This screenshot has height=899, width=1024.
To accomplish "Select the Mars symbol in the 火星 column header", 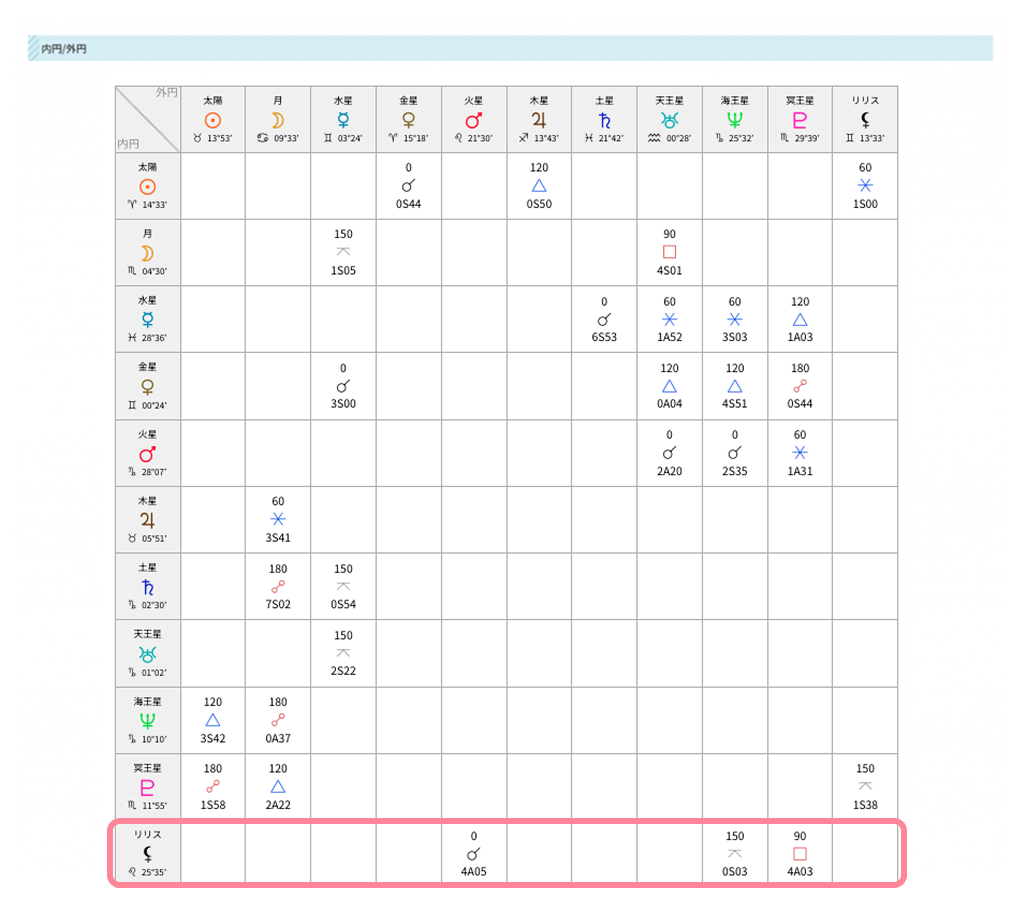I will (x=473, y=119).
